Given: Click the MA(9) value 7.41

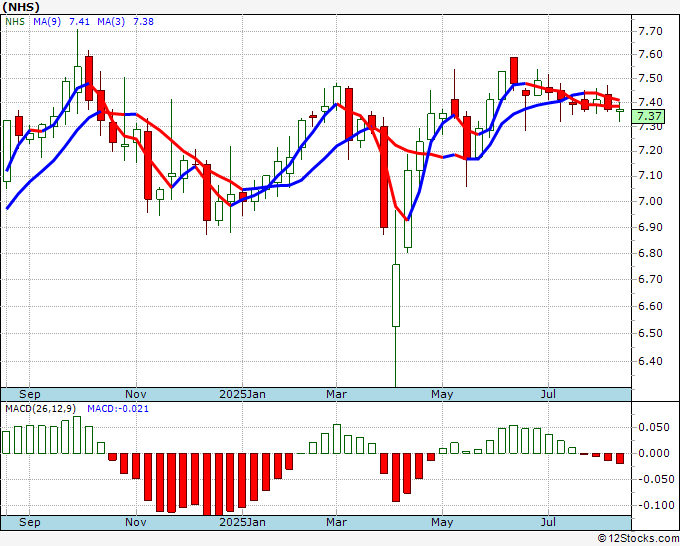Looking at the screenshot, I should (x=79, y=22).
